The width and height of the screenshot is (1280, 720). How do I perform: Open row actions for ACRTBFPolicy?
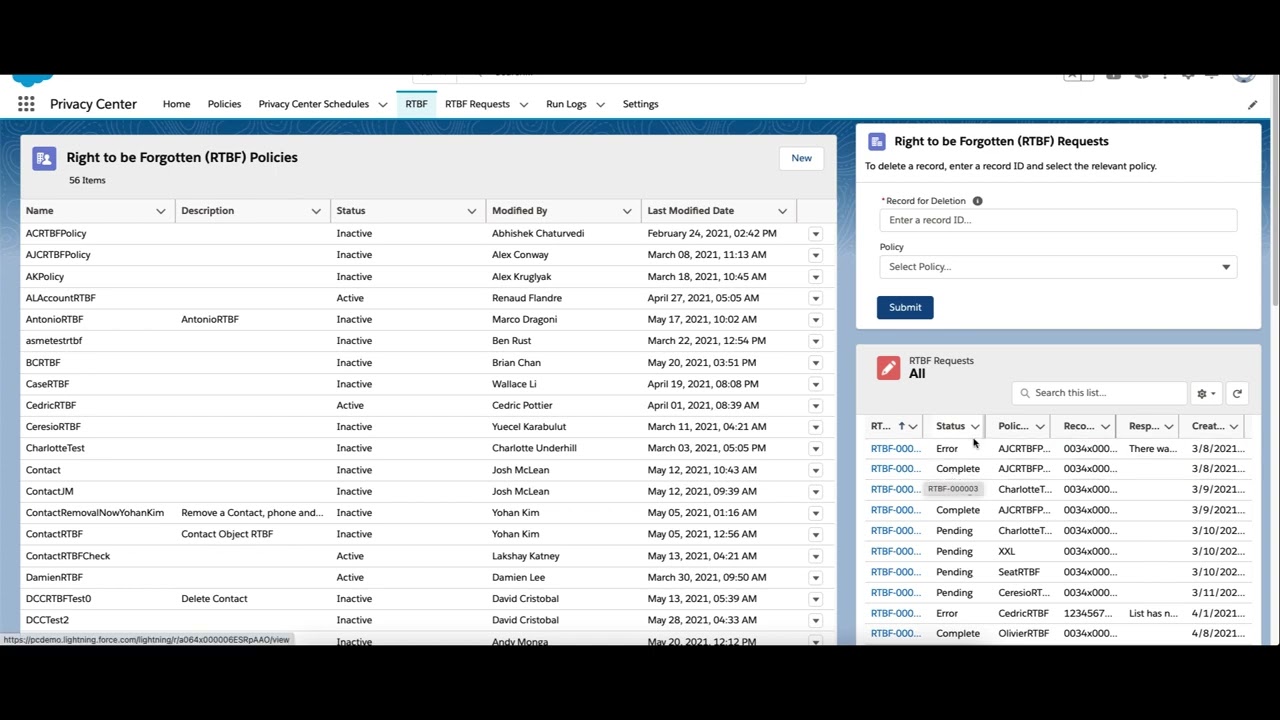tap(815, 234)
